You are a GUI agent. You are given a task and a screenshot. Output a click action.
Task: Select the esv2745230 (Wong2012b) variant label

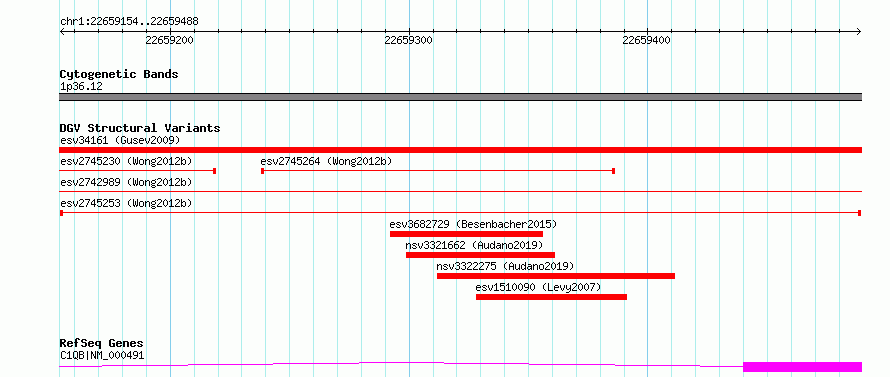126,161
